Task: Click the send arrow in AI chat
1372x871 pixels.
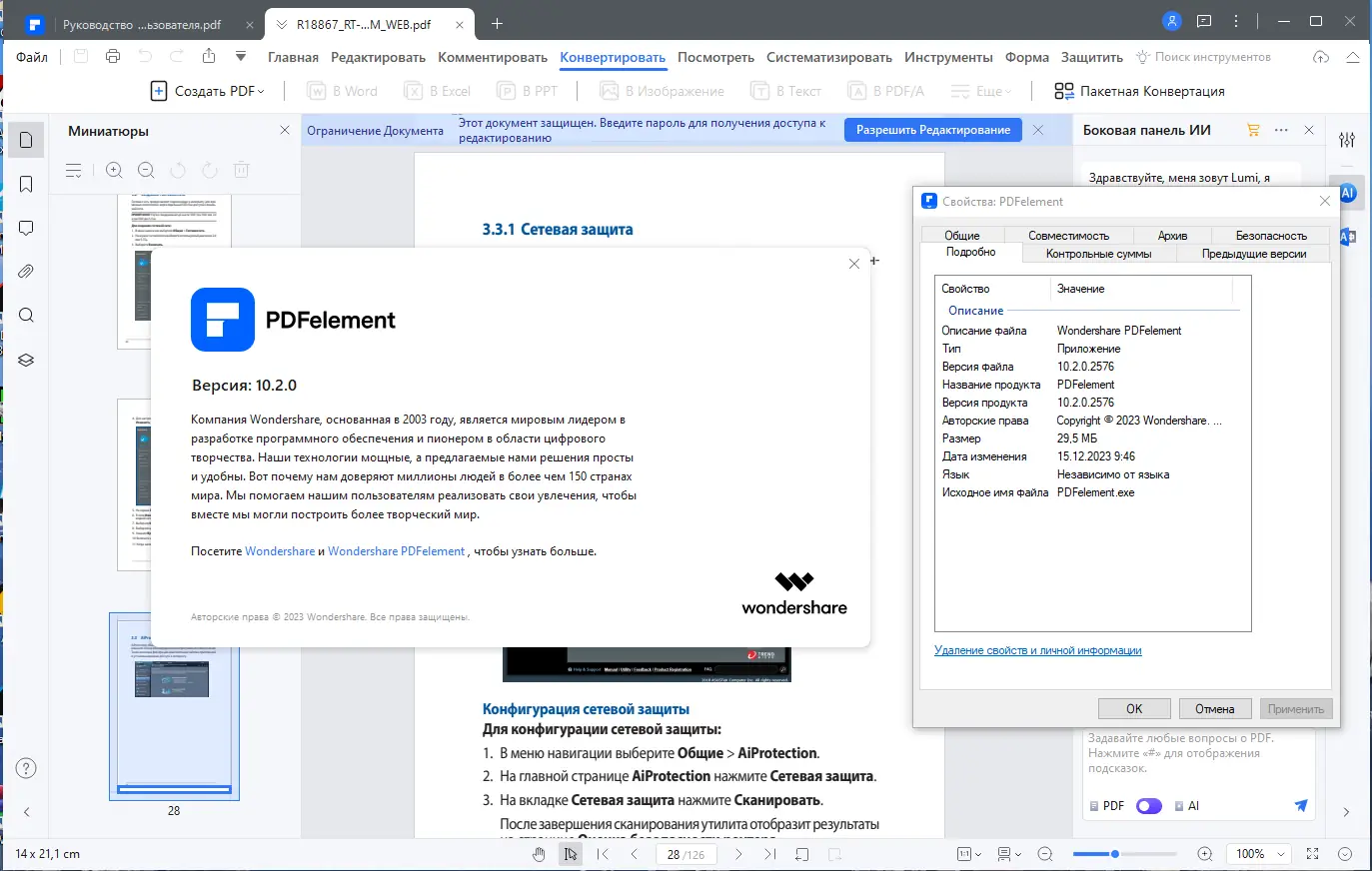Action: click(1300, 805)
